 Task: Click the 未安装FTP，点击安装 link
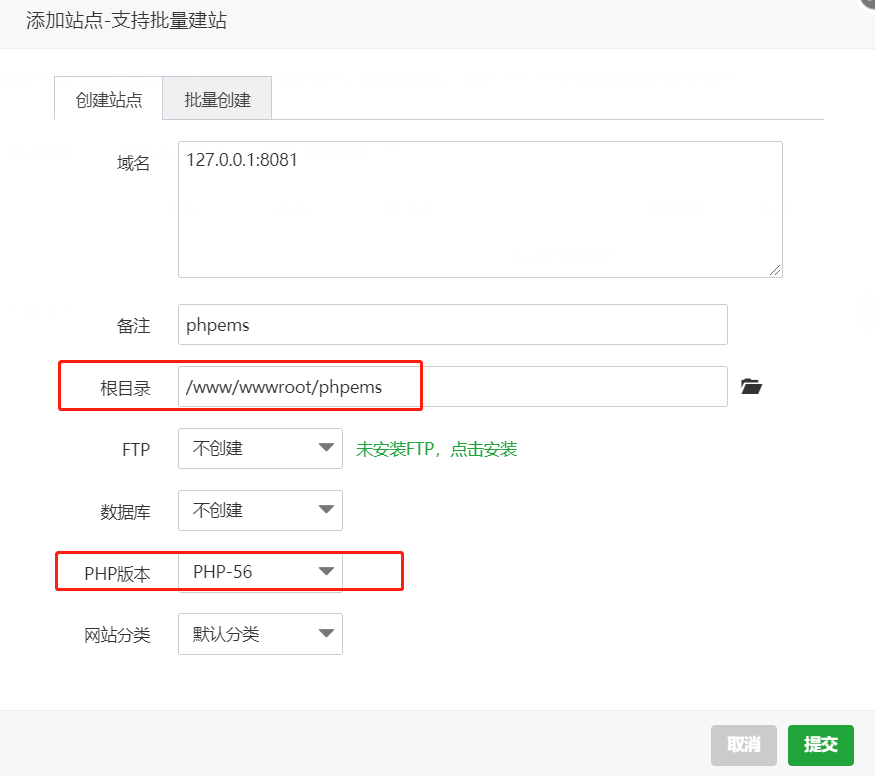pyautogui.click(x=436, y=450)
